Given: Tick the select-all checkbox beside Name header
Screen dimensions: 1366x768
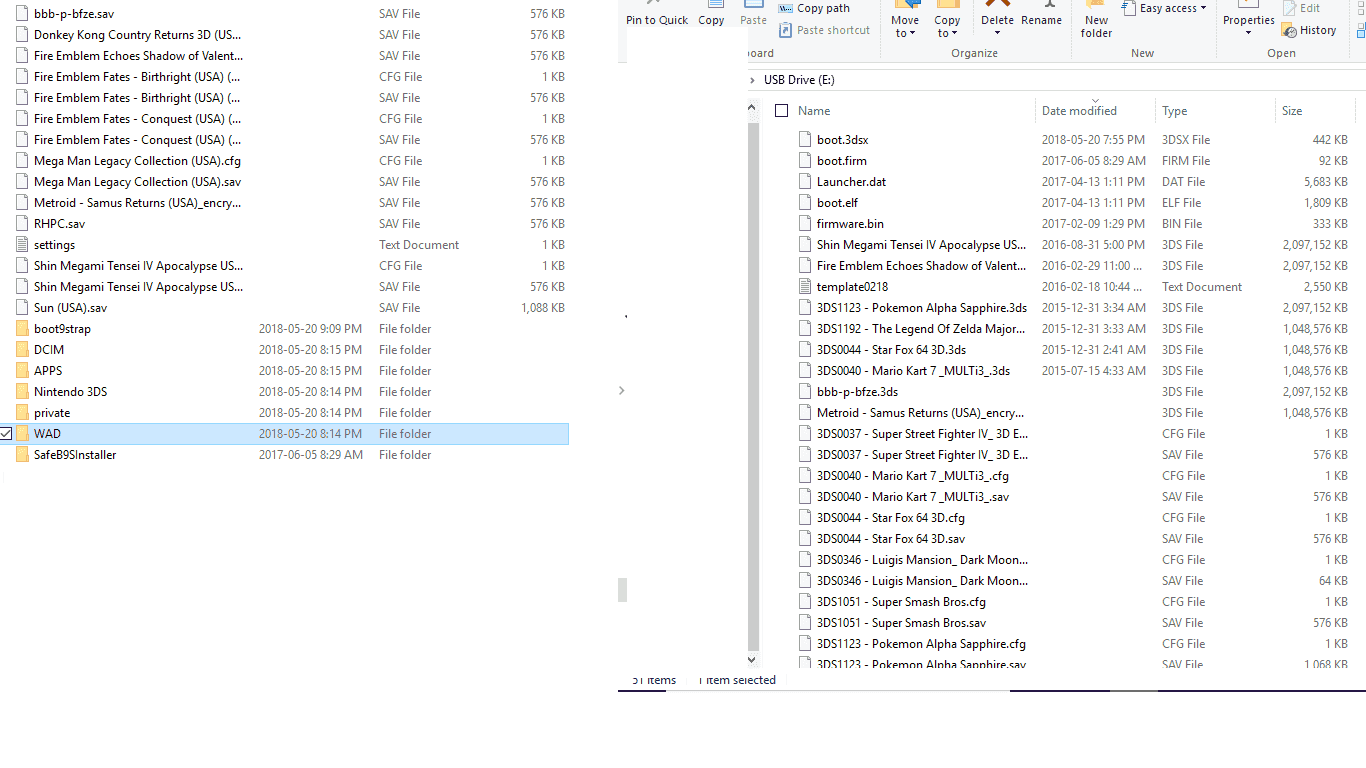Looking at the screenshot, I should pos(782,111).
